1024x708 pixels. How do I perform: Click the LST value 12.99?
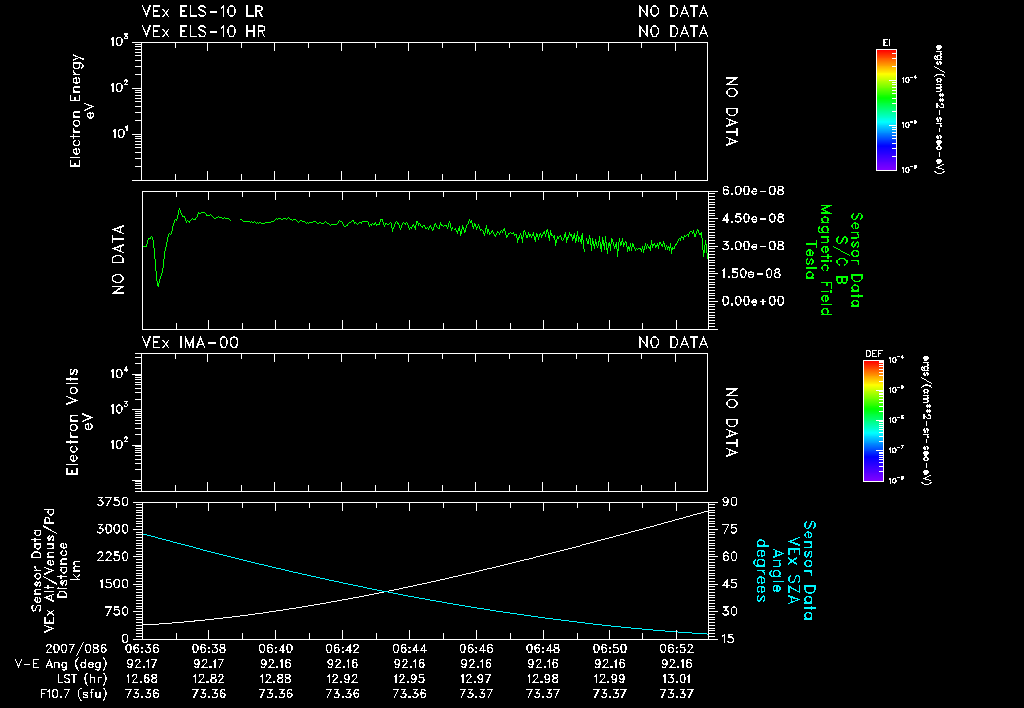pos(610,679)
